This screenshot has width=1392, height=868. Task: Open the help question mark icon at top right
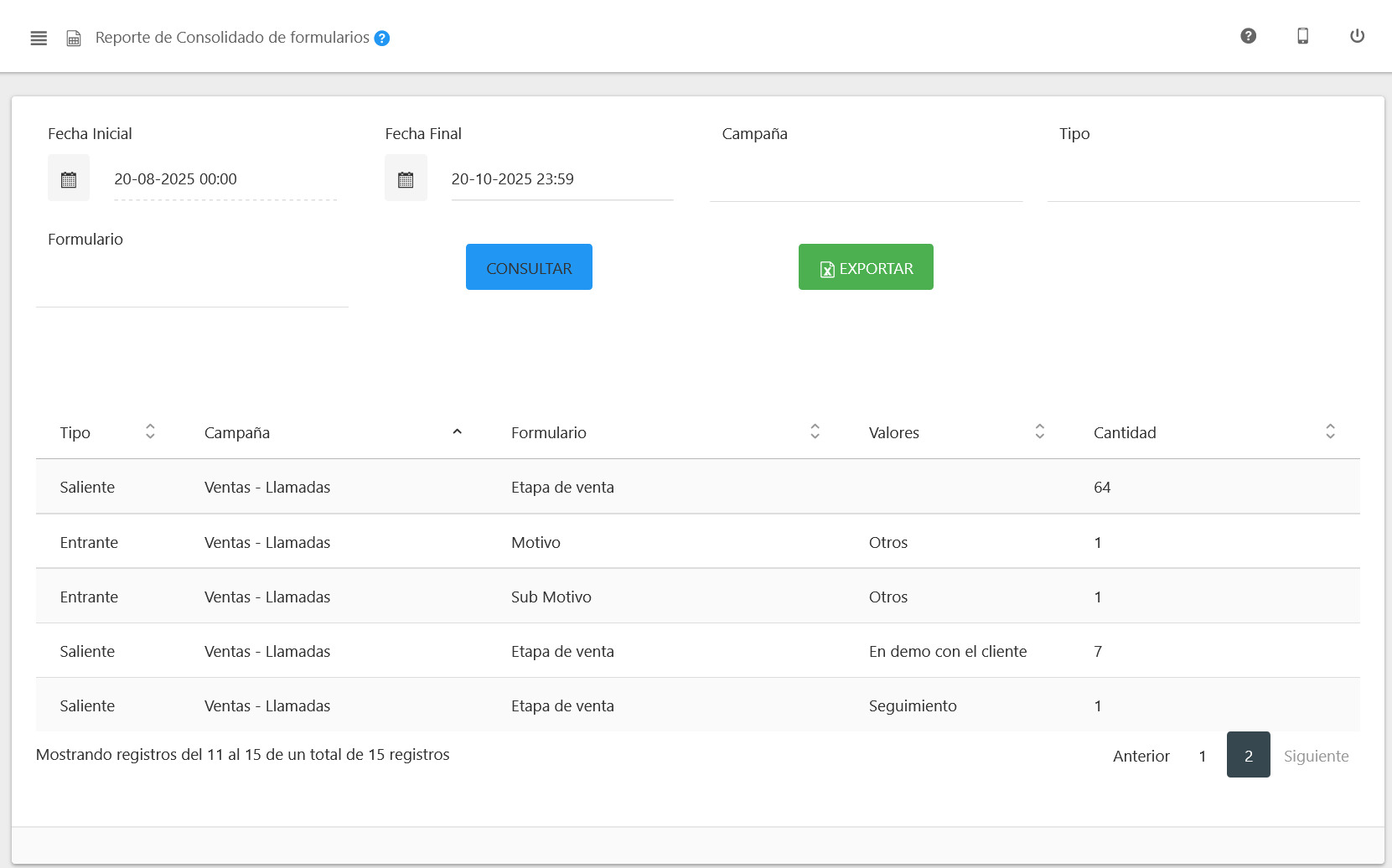[x=1248, y=36]
